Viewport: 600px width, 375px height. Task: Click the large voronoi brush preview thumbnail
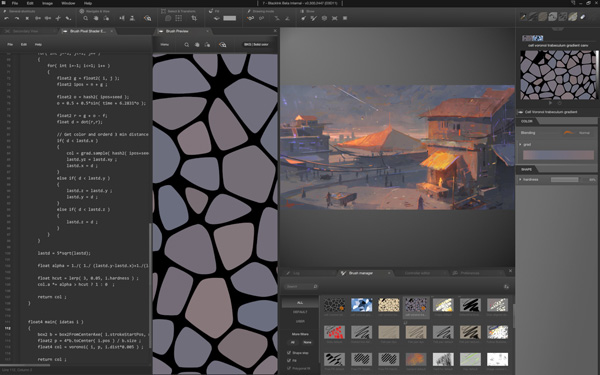558,75
